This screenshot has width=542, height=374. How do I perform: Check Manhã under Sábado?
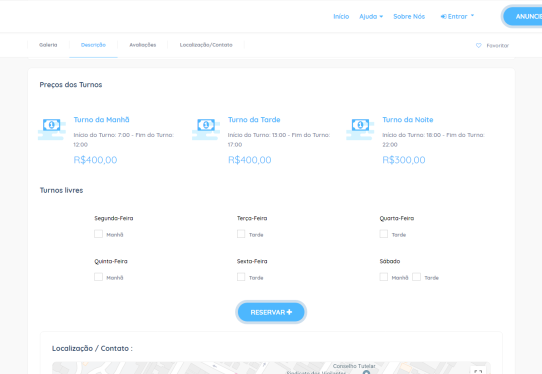coord(384,277)
